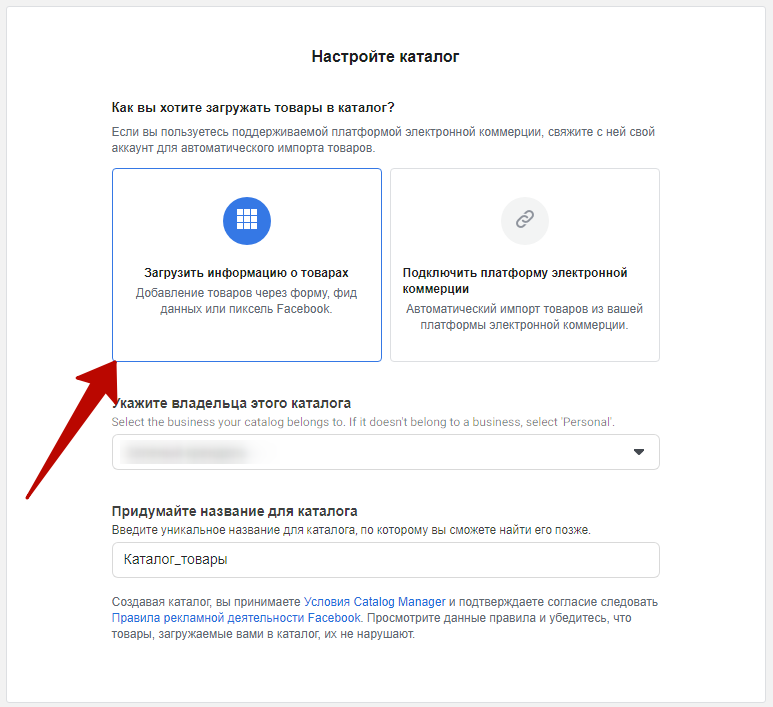Click hint 'Select the business your catalog belongs to'
The width and height of the screenshot is (773, 707).
pyautogui.click(x=229, y=422)
